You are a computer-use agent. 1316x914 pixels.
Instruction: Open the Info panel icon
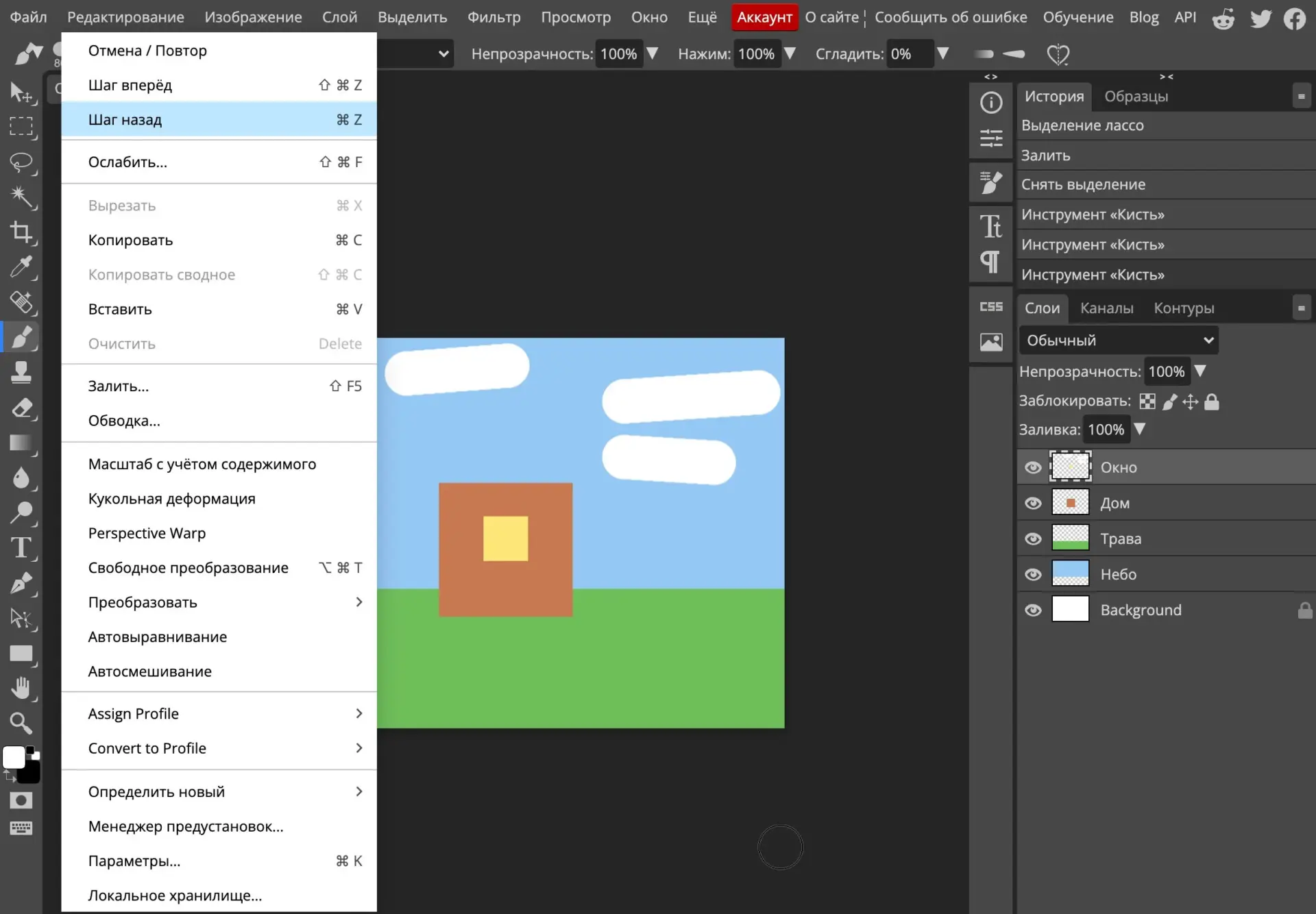click(x=991, y=103)
